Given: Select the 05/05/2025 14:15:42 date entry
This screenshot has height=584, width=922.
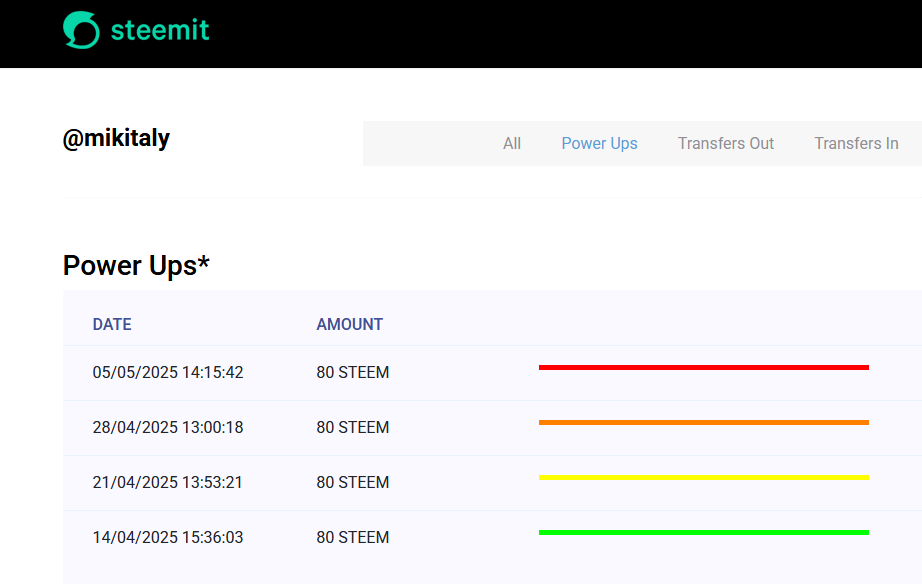Looking at the screenshot, I should click(168, 372).
